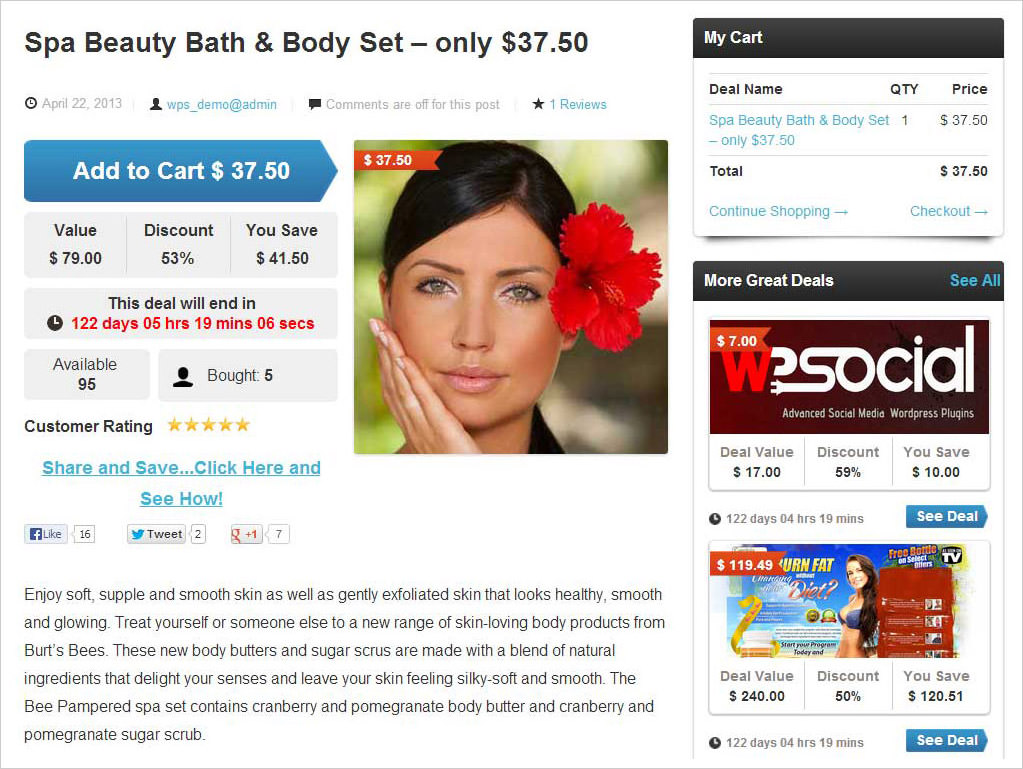
Task: Click See Deal for the WPSocial deal
Action: click(x=947, y=517)
